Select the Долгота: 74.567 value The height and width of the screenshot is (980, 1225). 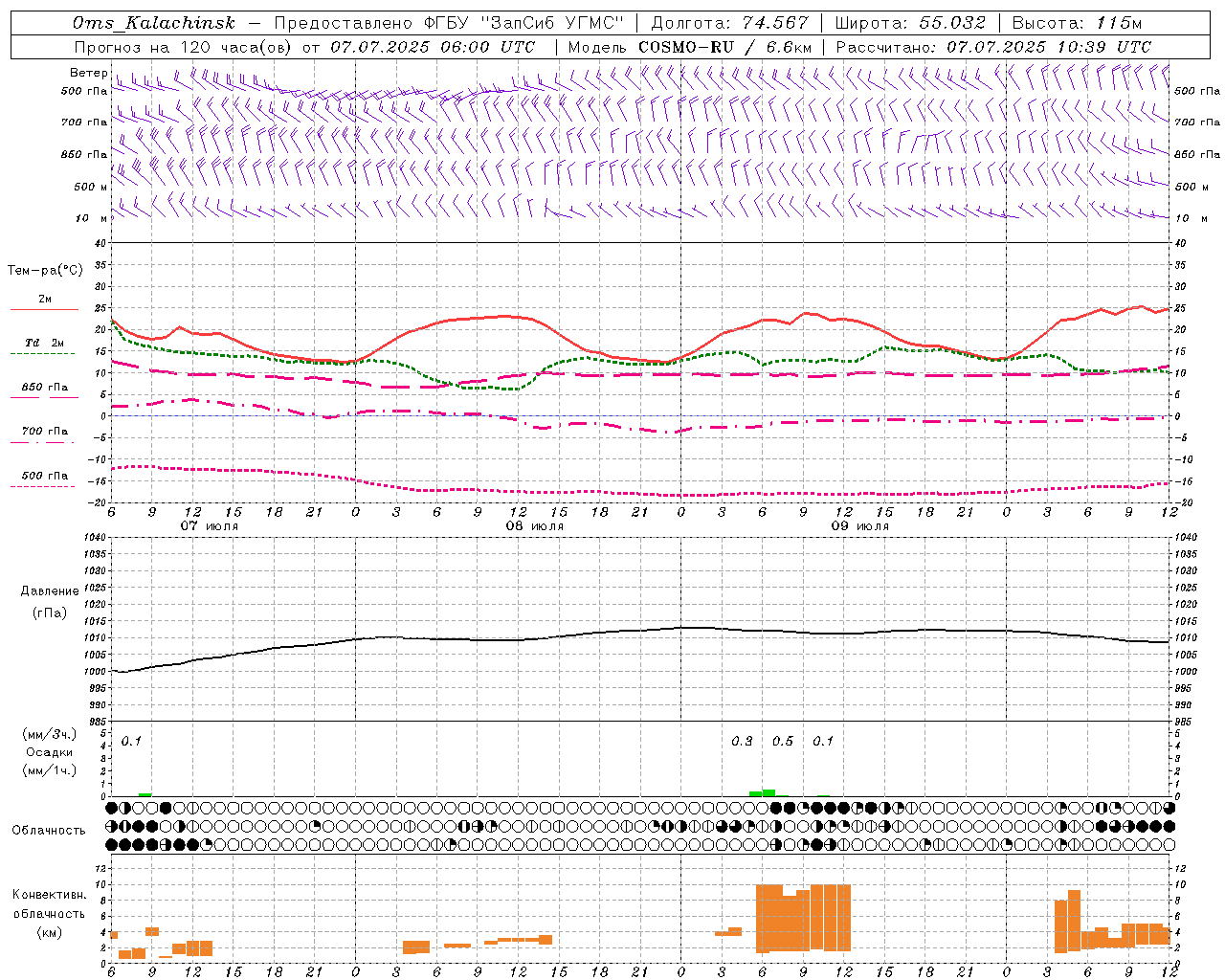(x=730, y=23)
